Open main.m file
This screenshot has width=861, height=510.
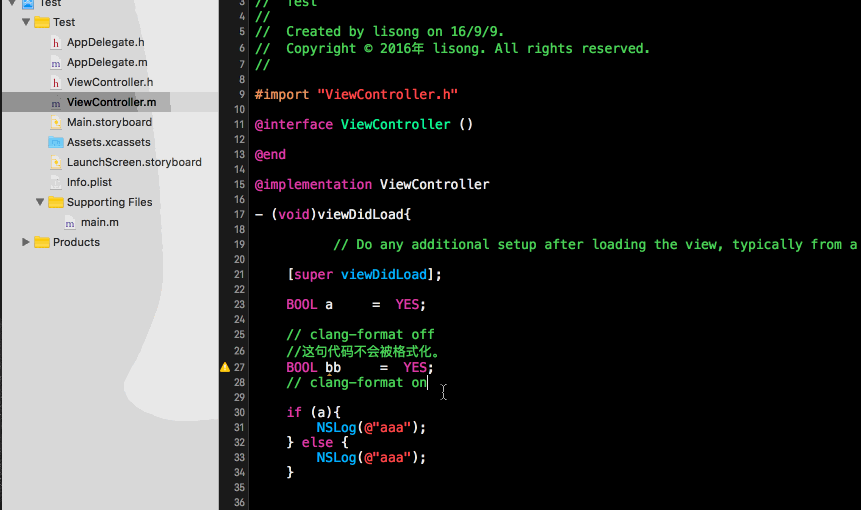coord(99,222)
